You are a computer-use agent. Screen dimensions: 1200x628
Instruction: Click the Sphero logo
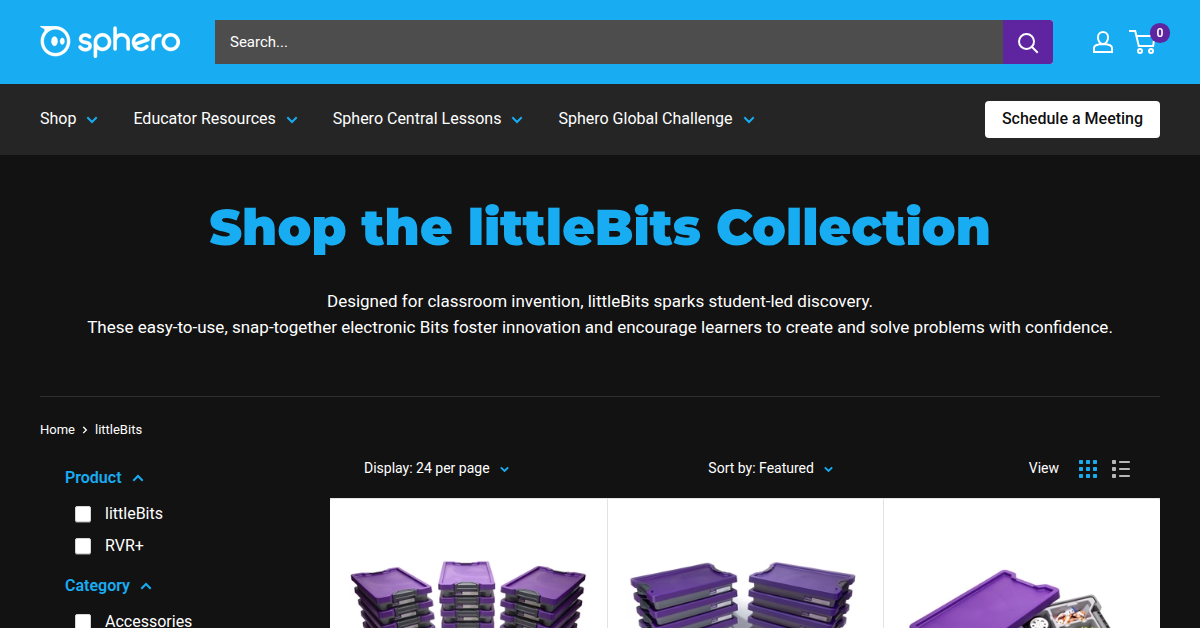(x=110, y=42)
